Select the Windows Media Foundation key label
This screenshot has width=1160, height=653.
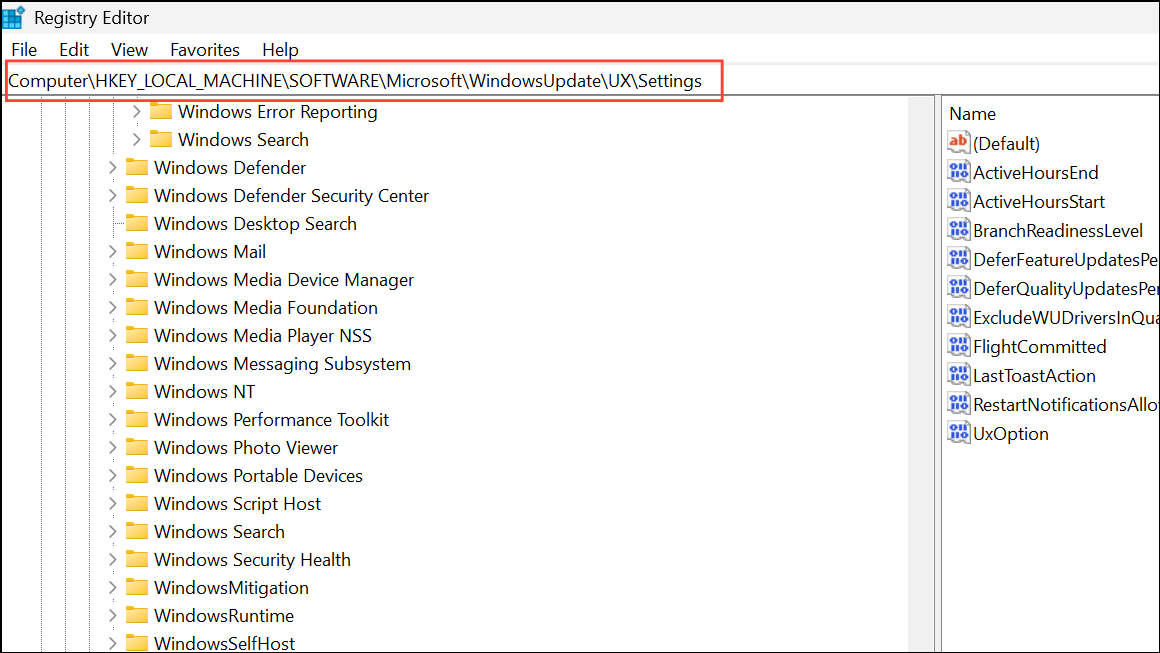[266, 308]
